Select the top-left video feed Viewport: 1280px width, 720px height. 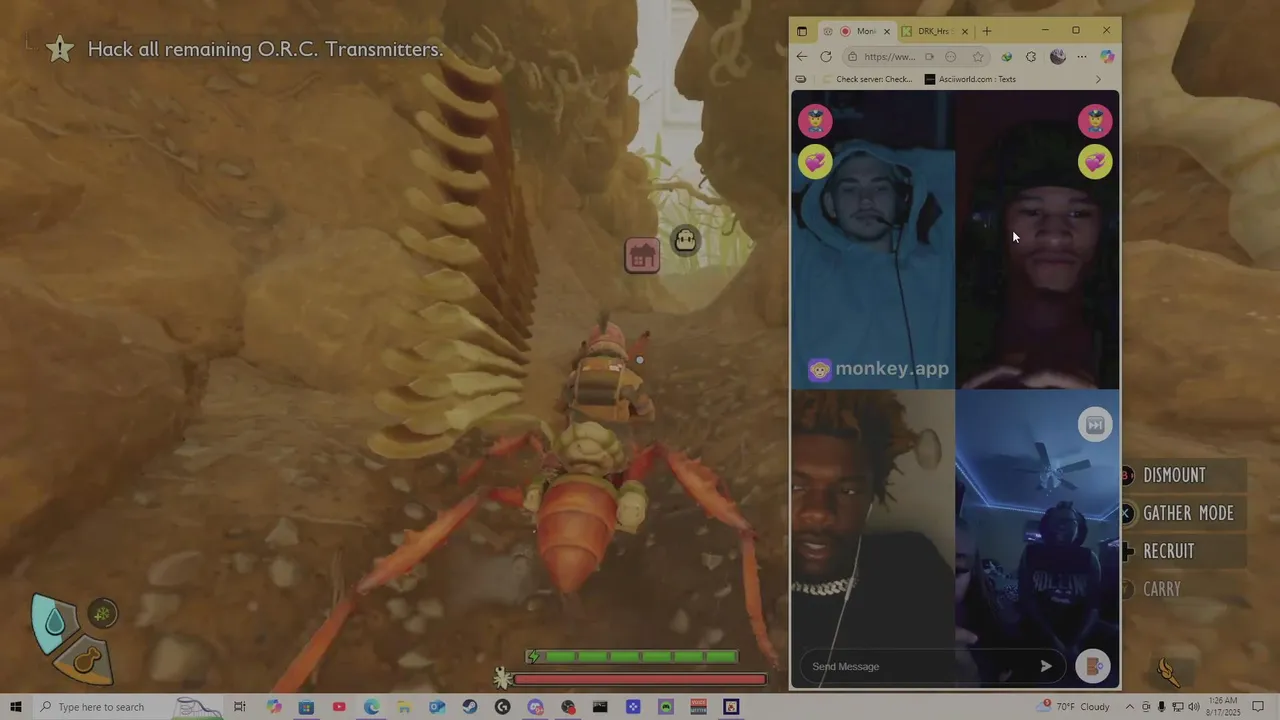[x=873, y=240]
